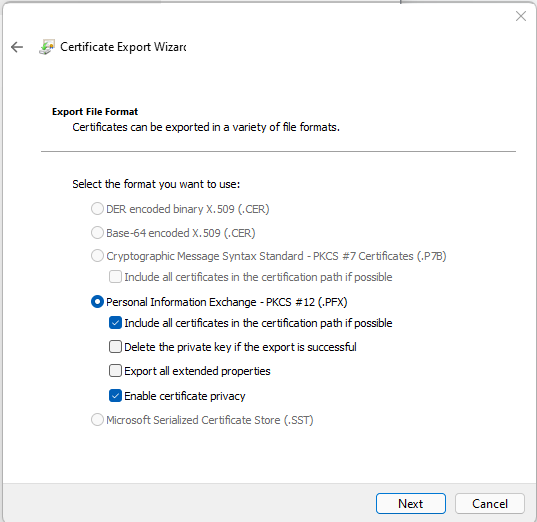Screen dimensions: 537x522
Task: Cancel the certificate export
Action: click(490, 504)
